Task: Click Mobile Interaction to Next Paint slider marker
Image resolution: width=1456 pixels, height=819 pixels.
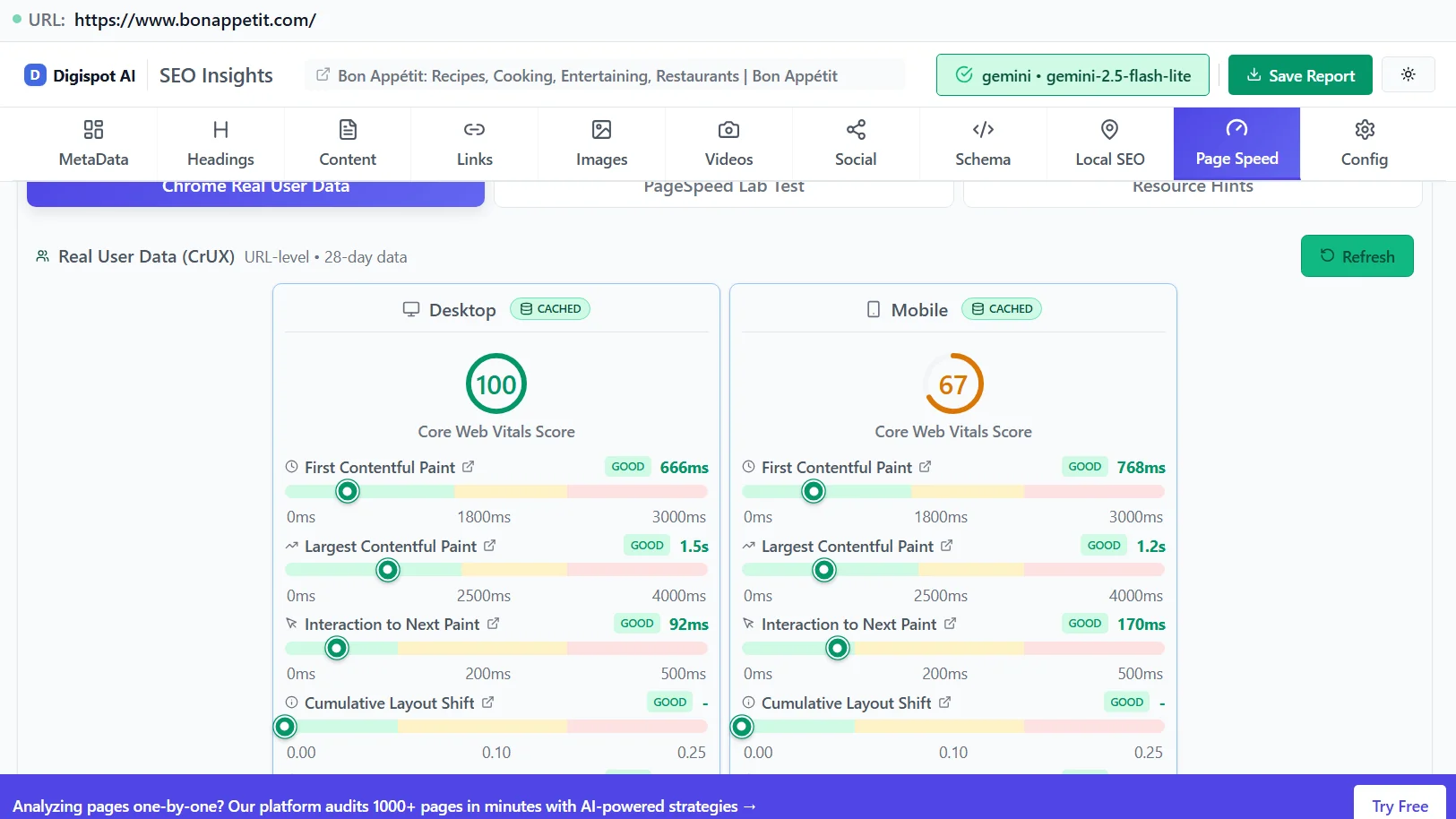Action: (x=838, y=648)
